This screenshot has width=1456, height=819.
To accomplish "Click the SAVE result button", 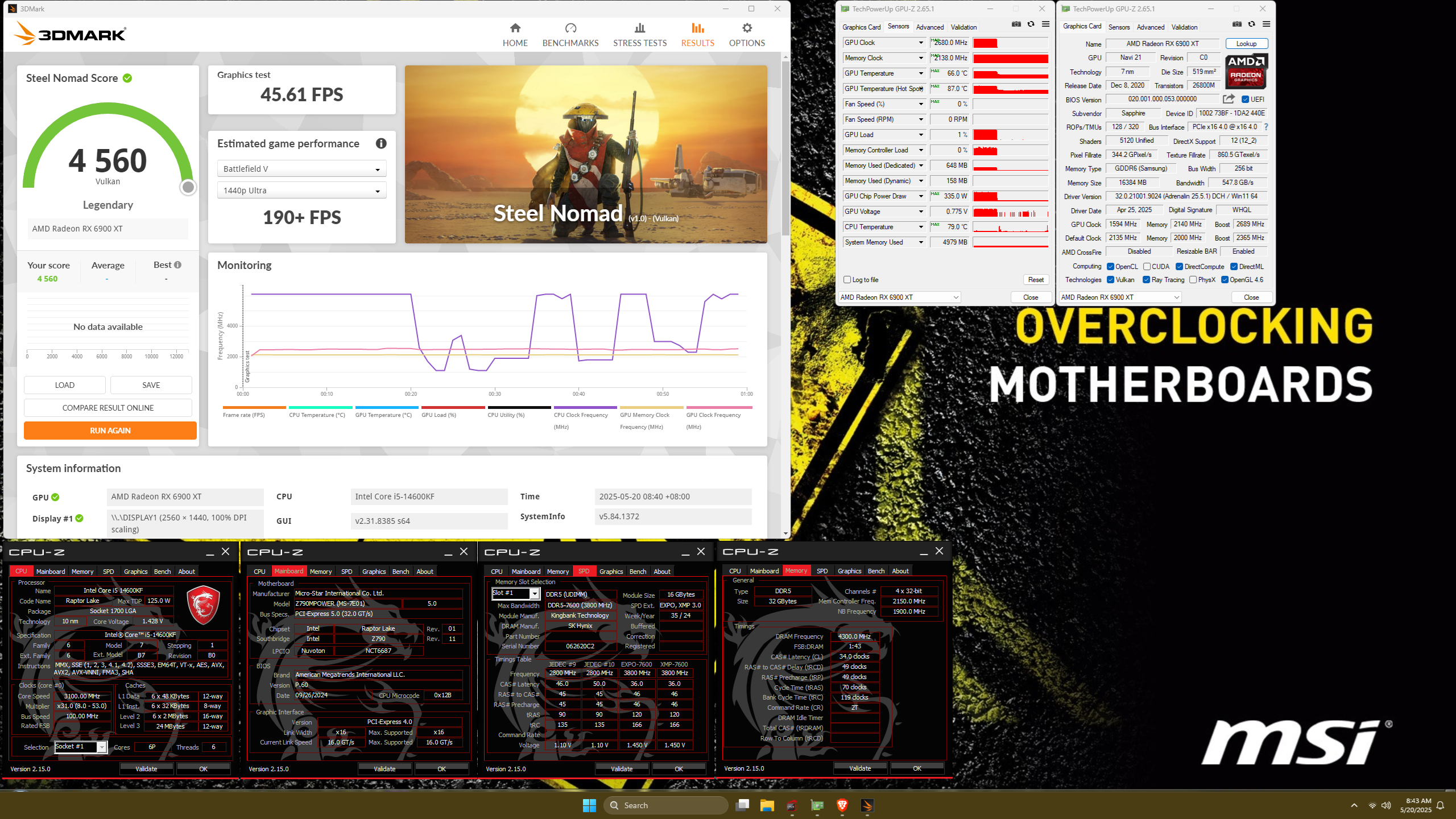I will 151,385.
